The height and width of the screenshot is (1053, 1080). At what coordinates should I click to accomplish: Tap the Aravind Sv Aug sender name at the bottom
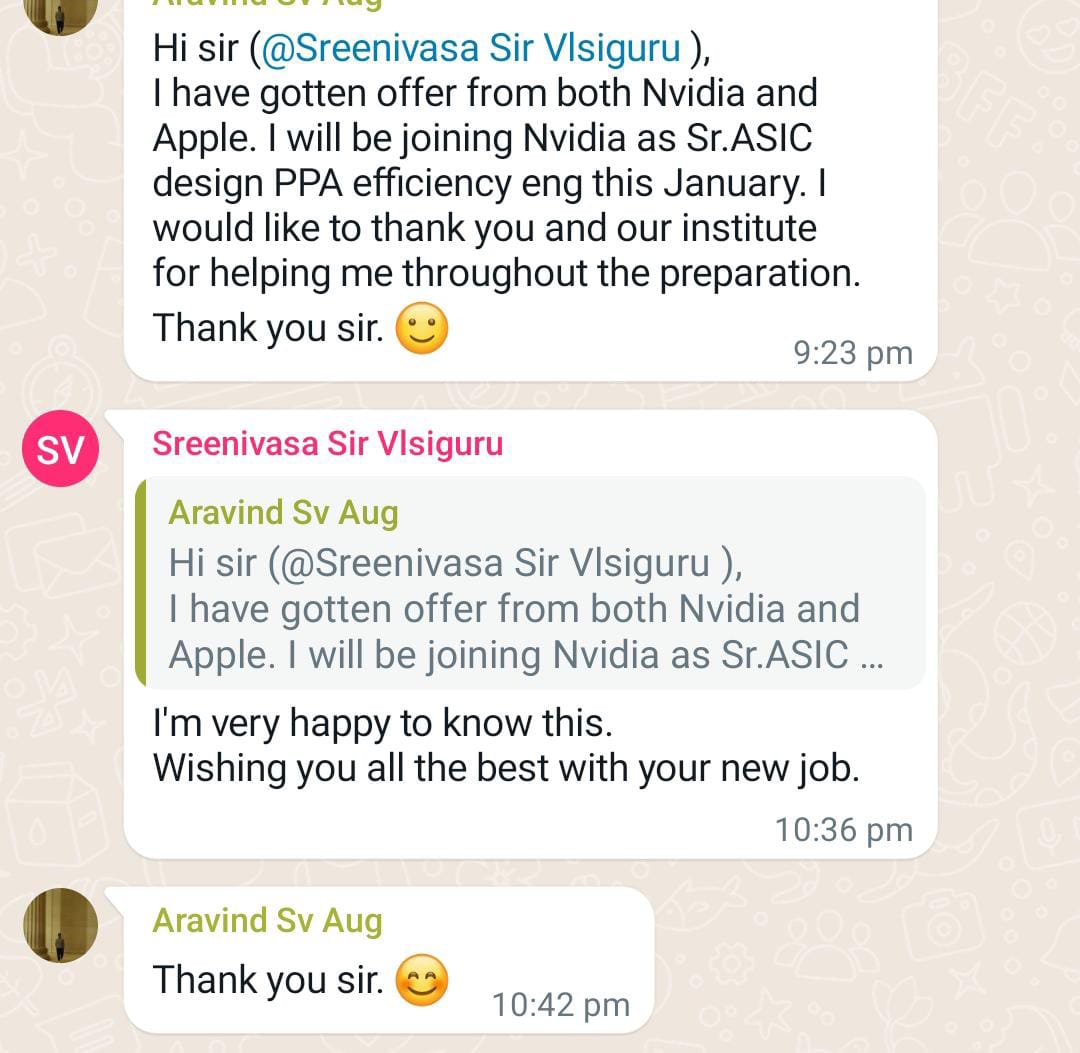click(267, 921)
